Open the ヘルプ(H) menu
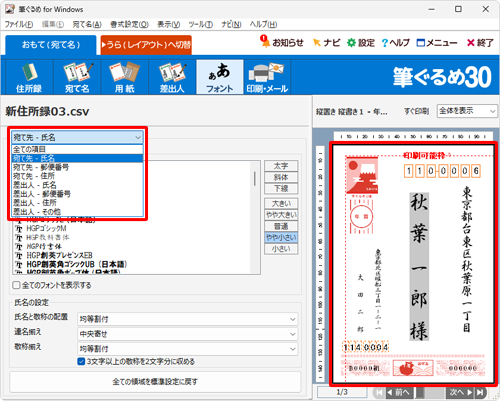 pyautogui.click(x=263, y=24)
